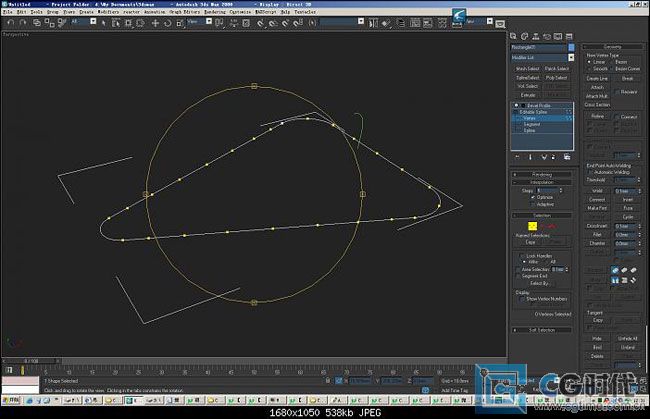Image resolution: width=650 pixels, height=419 pixels.
Task: Select the Bezier Corner vertex type radio
Action: 611,68
